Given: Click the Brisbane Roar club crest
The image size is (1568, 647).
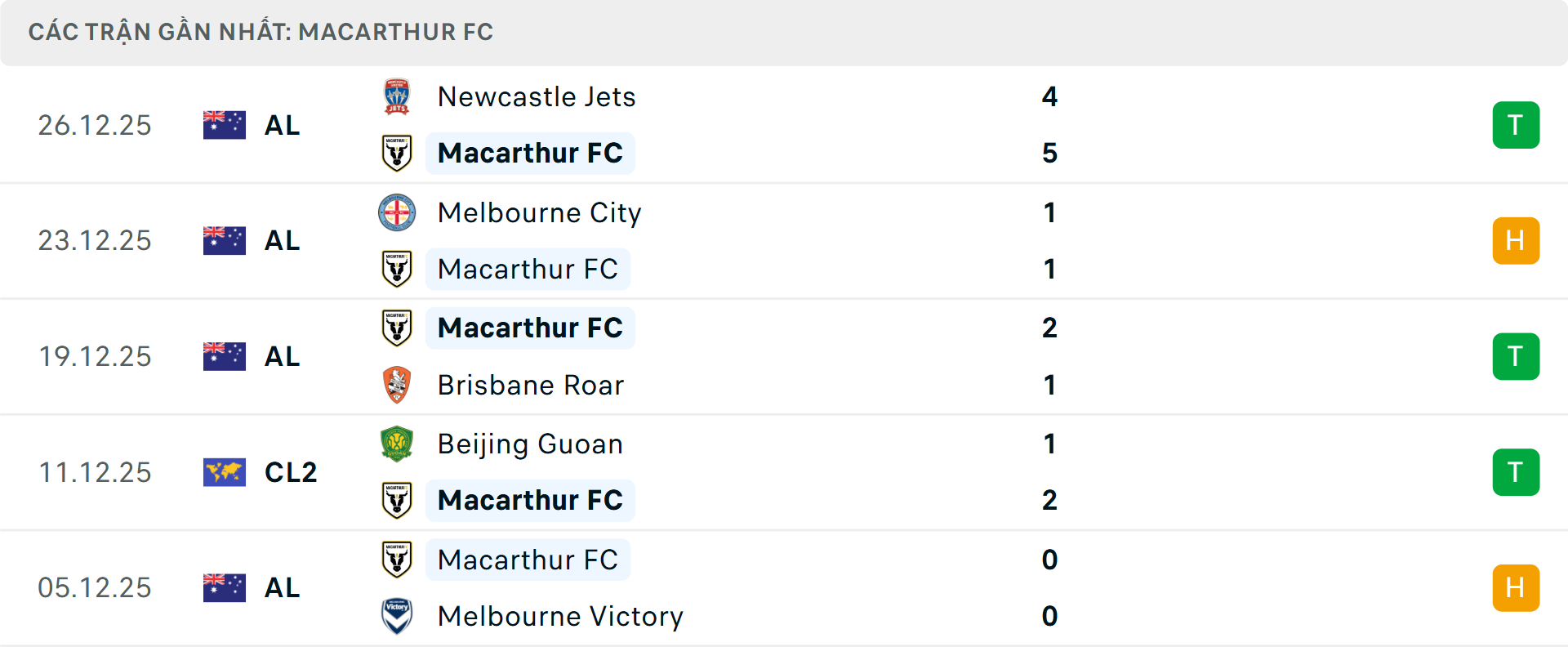Looking at the screenshot, I should tap(397, 385).
